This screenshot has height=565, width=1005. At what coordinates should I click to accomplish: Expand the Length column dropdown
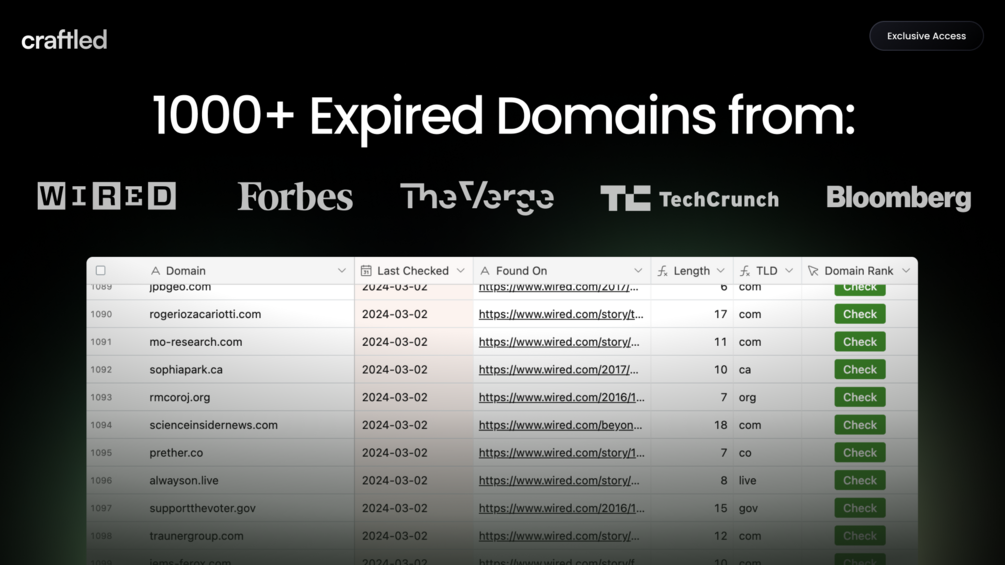point(720,271)
